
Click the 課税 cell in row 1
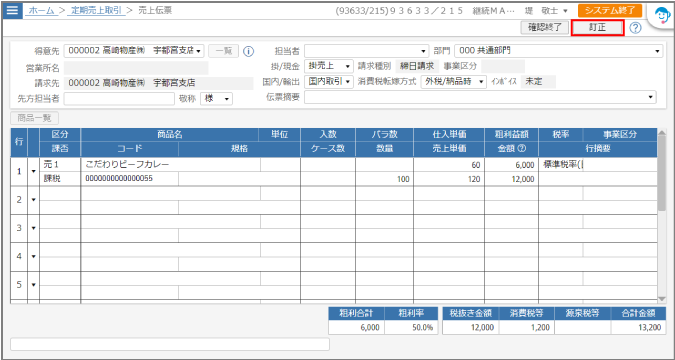click(x=60, y=179)
